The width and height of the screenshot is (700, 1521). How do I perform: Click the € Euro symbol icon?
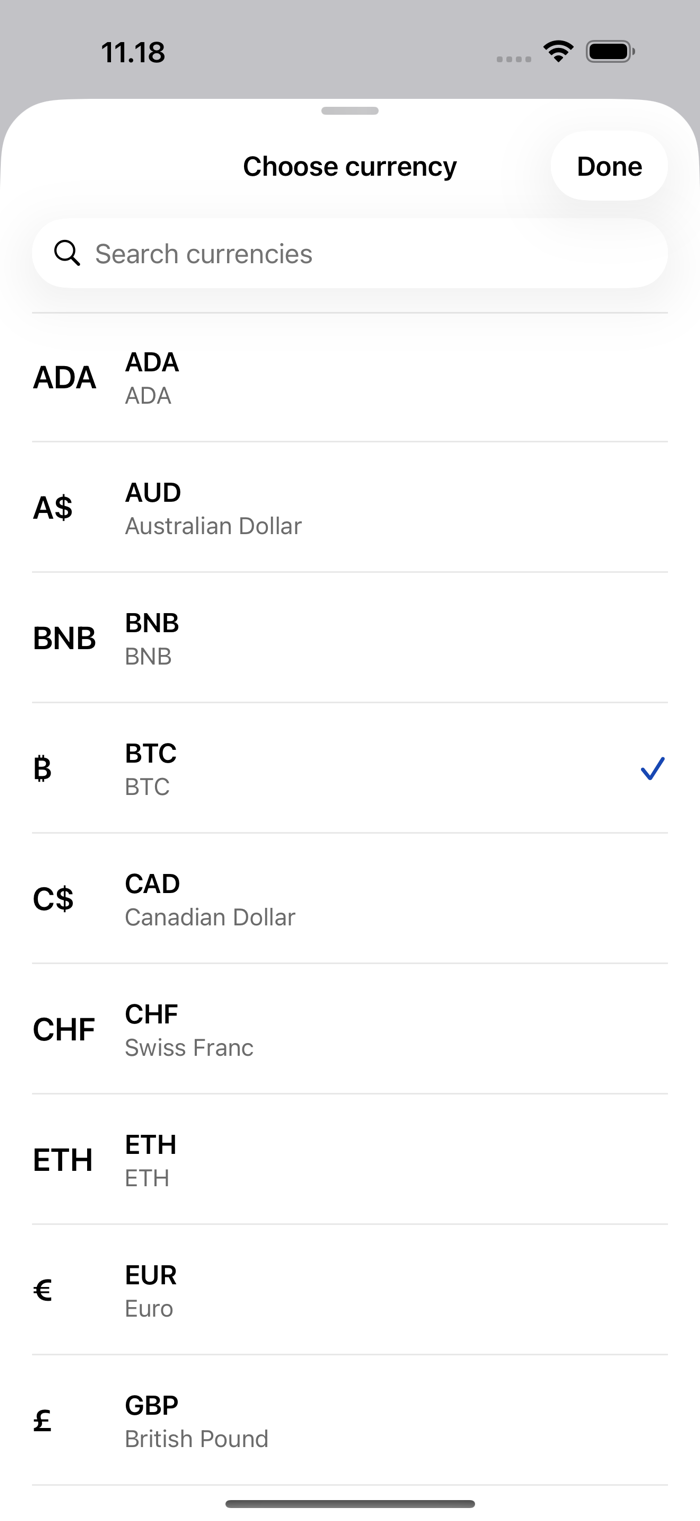pyautogui.click(x=42, y=1290)
